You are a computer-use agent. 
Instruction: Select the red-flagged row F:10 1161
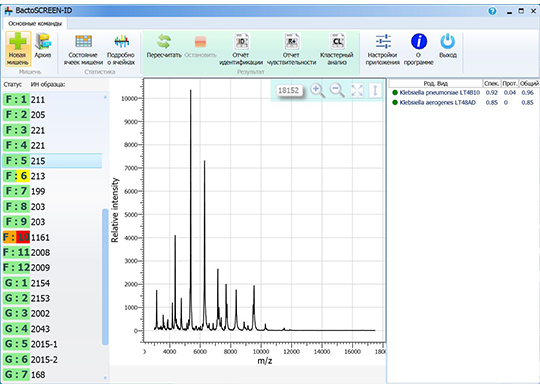tap(52, 237)
